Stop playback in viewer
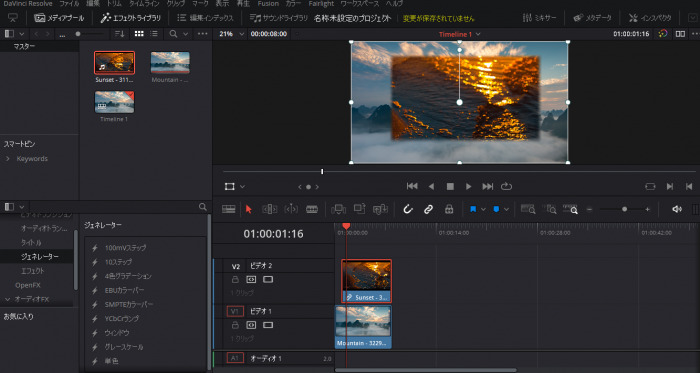Screen dimensions: 700x373 click(x=450, y=186)
